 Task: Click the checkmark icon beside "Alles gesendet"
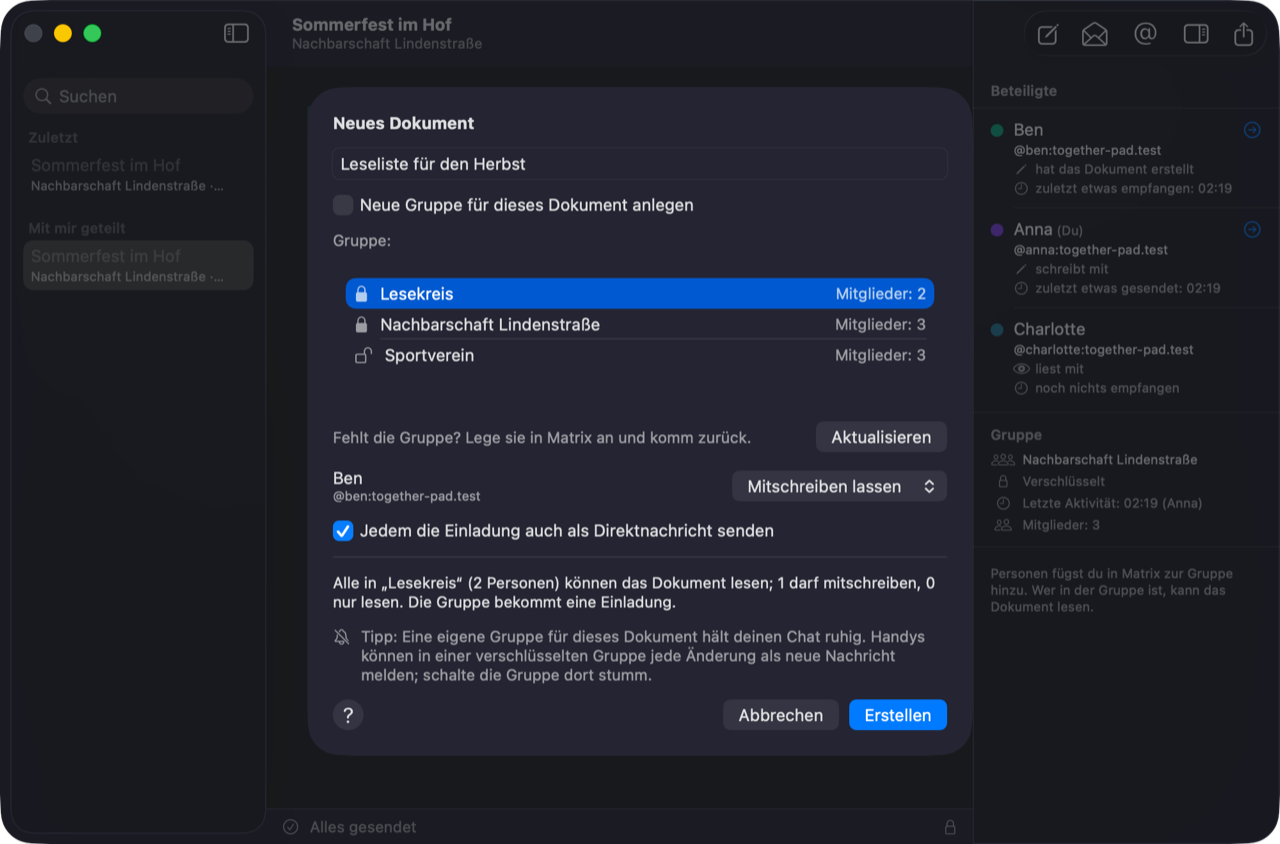point(291,827)
